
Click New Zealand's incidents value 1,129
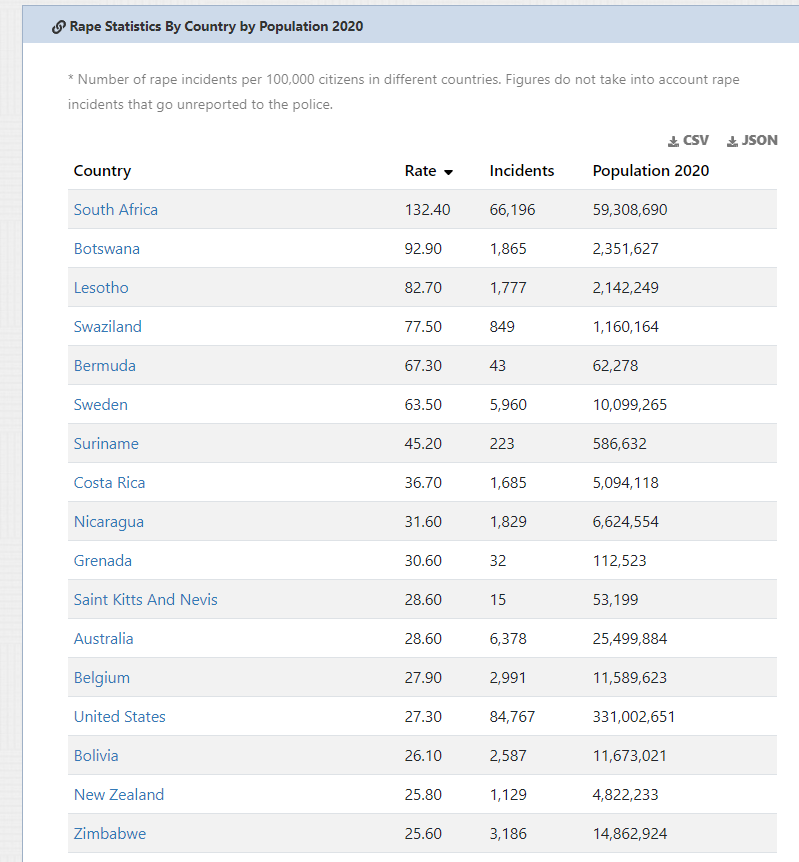[508, 795]
